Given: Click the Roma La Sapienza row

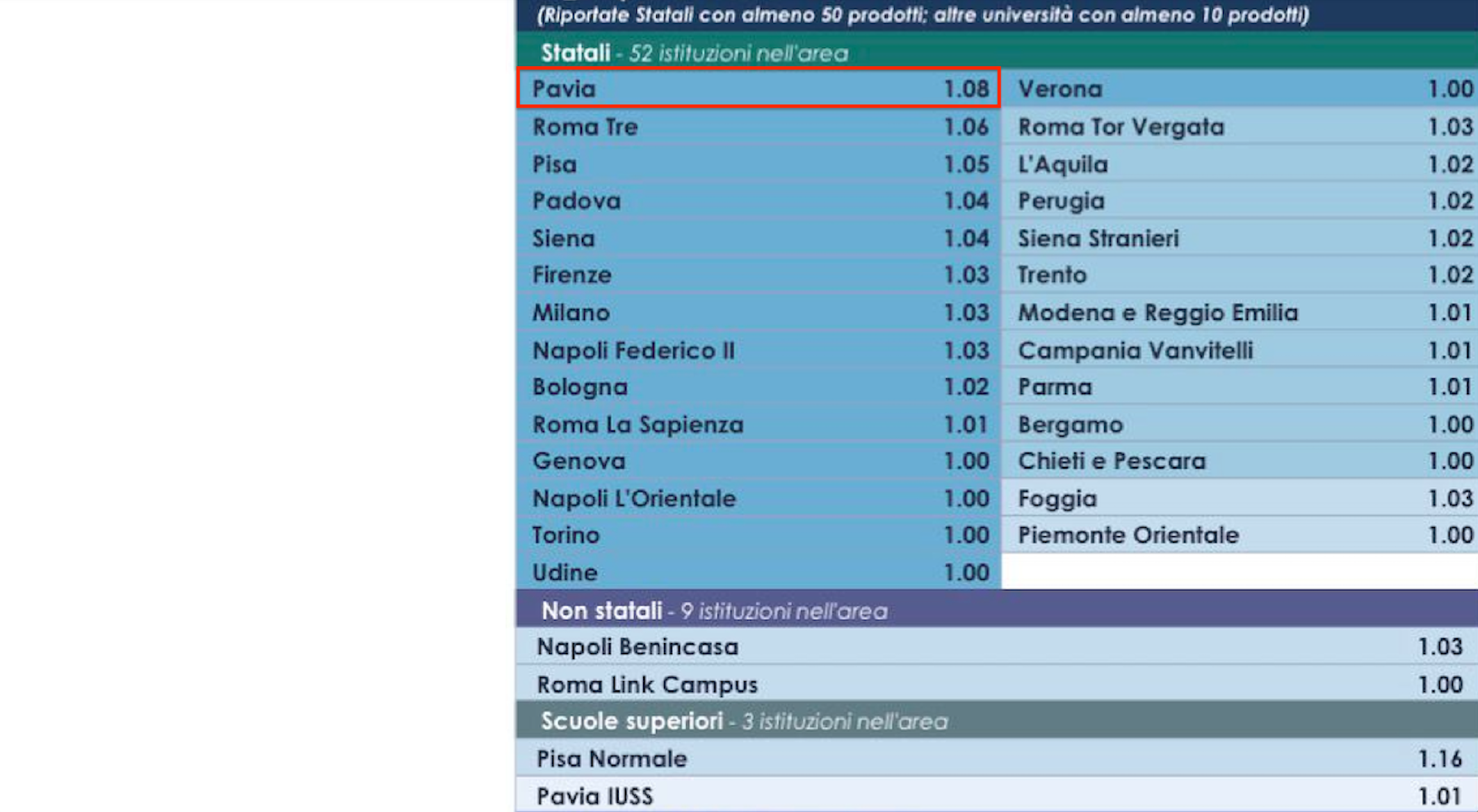Looking at the screenshot, I should tap(758, 424).
